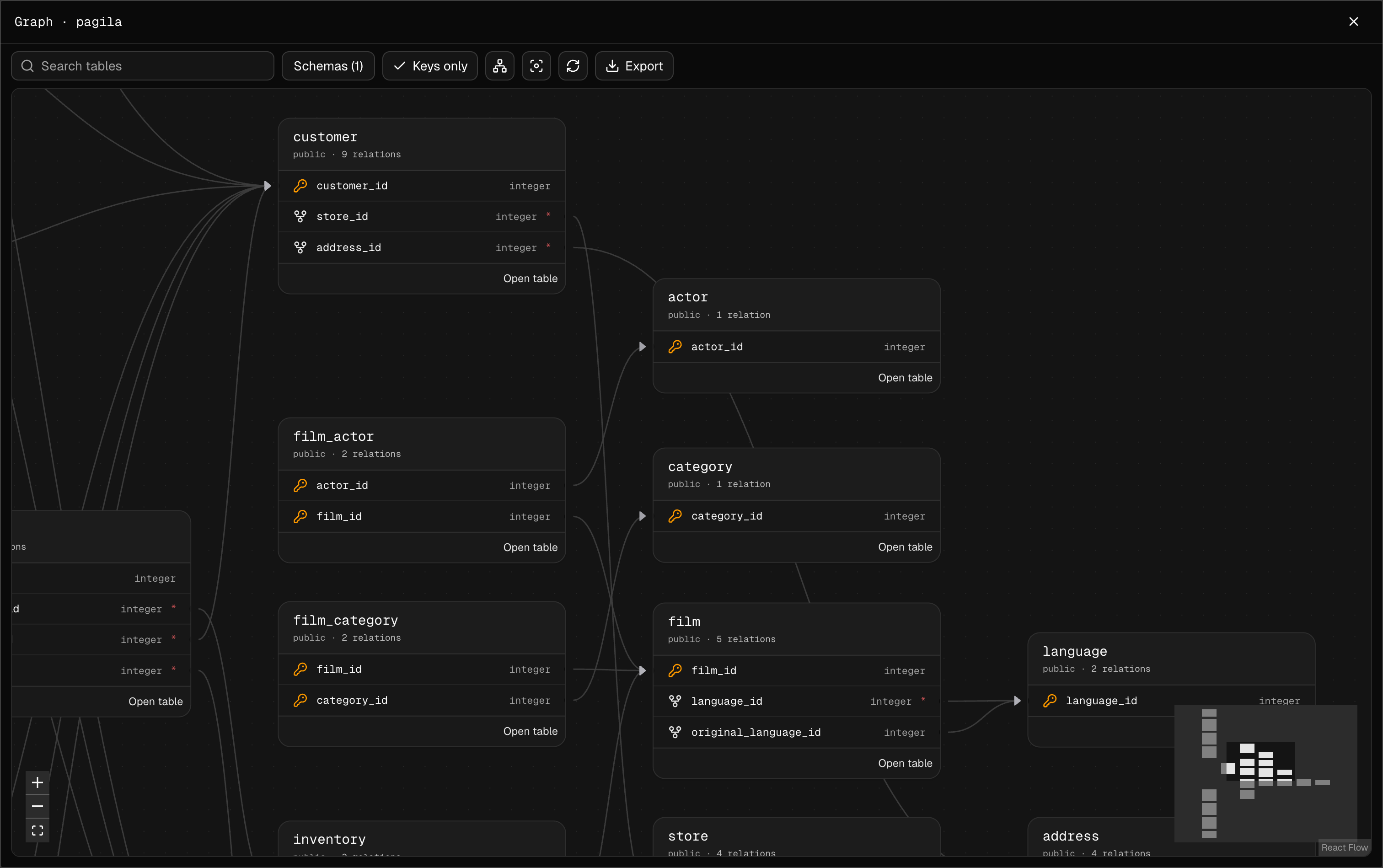The width and height of the screenshot is (1383, 868).
Task: Open table on the partially hidden left card
Action: pos(155,702)
